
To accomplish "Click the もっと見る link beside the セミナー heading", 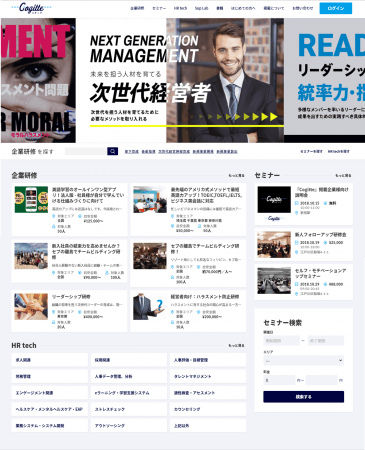I will pyautogui.click(x=343, y=175).
